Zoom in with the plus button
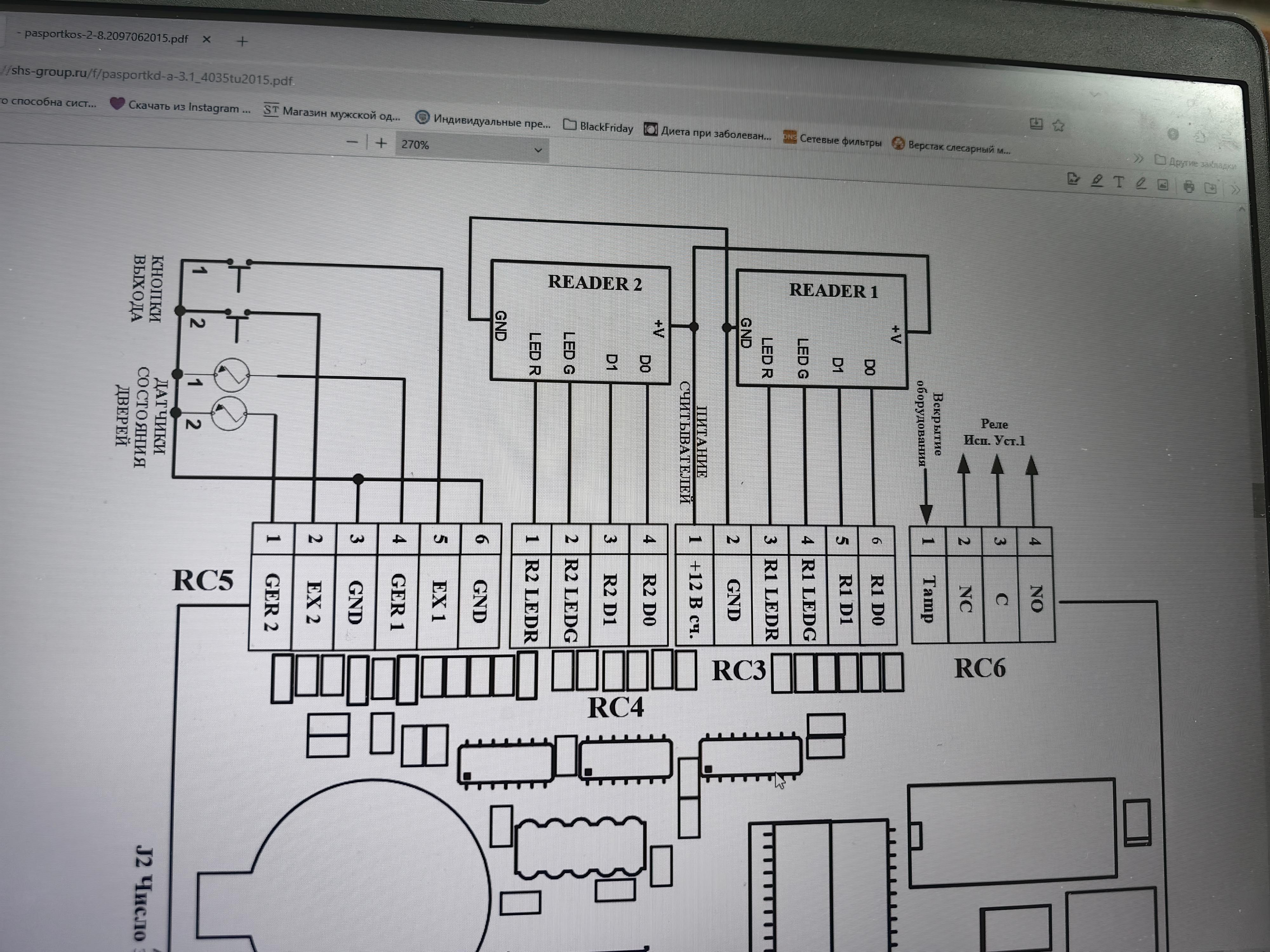Viewport: 1270px width, 952px height. coord(381,143)
